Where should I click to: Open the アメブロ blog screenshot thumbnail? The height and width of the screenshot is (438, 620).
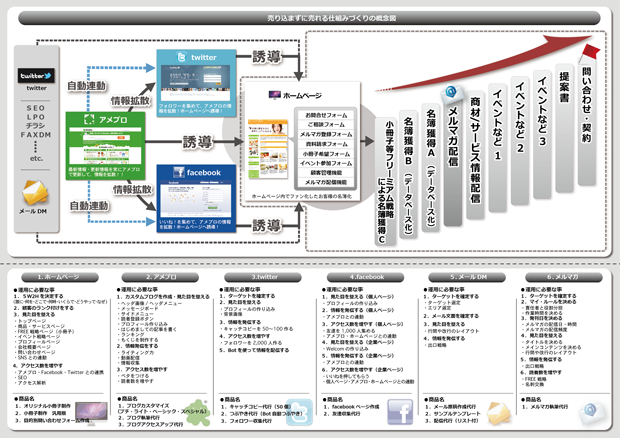[106, 145]
